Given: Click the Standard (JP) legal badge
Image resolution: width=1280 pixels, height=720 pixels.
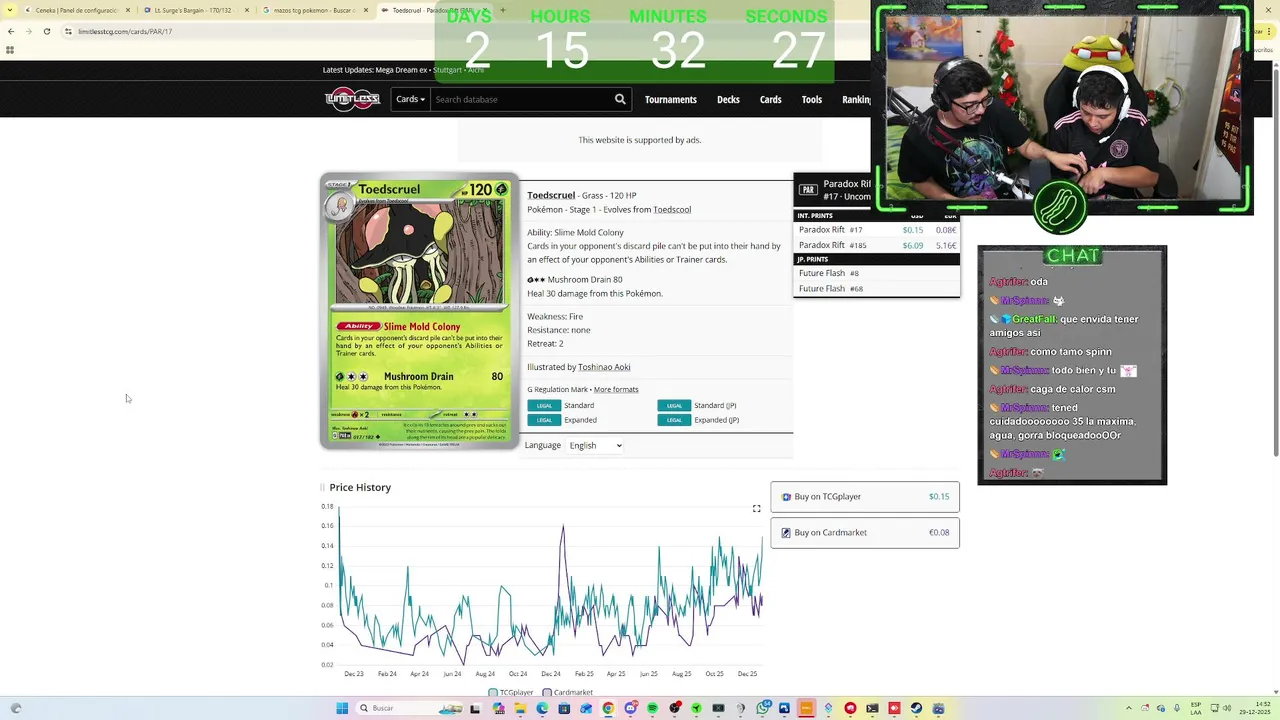Looking at the screenshot, I should (674, 405).
